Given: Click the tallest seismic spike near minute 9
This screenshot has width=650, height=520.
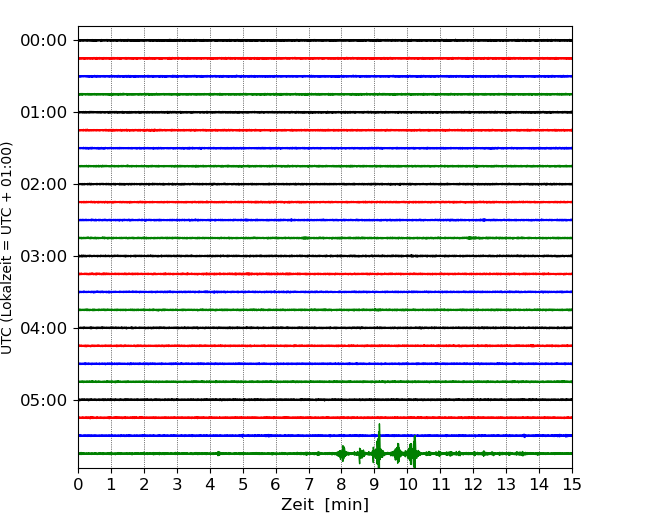Looking at the screenshot, I should [378, 446].
